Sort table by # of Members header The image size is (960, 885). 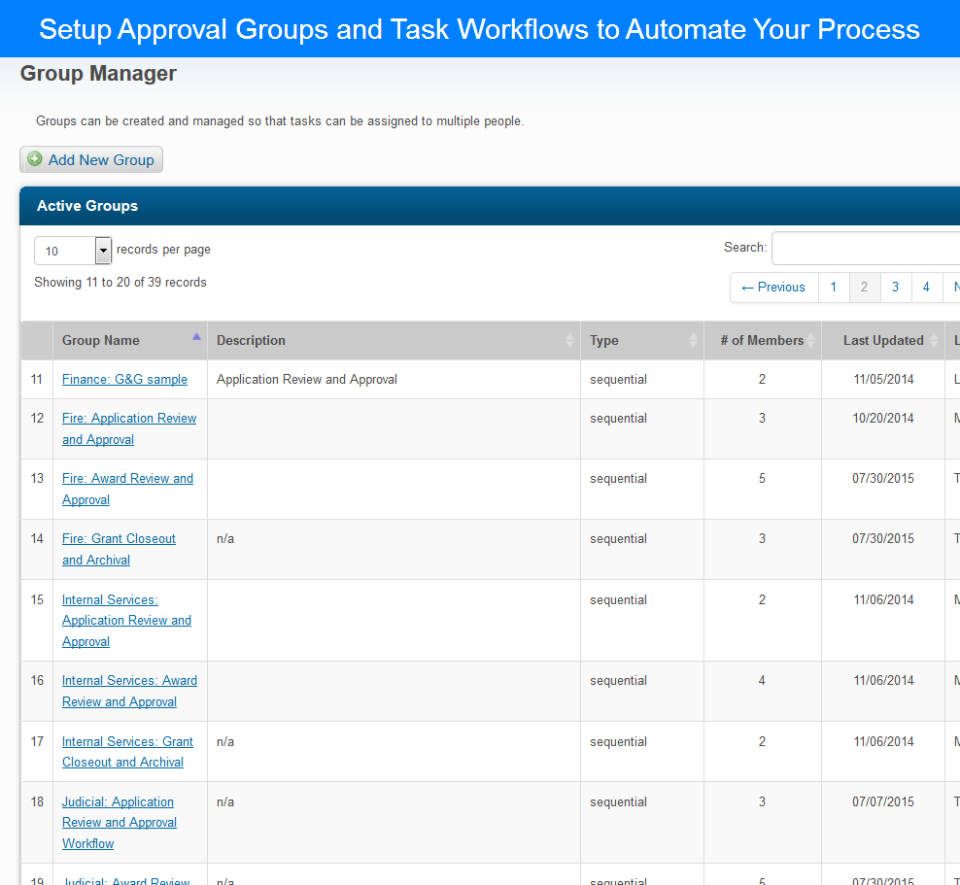click(761, 341)
